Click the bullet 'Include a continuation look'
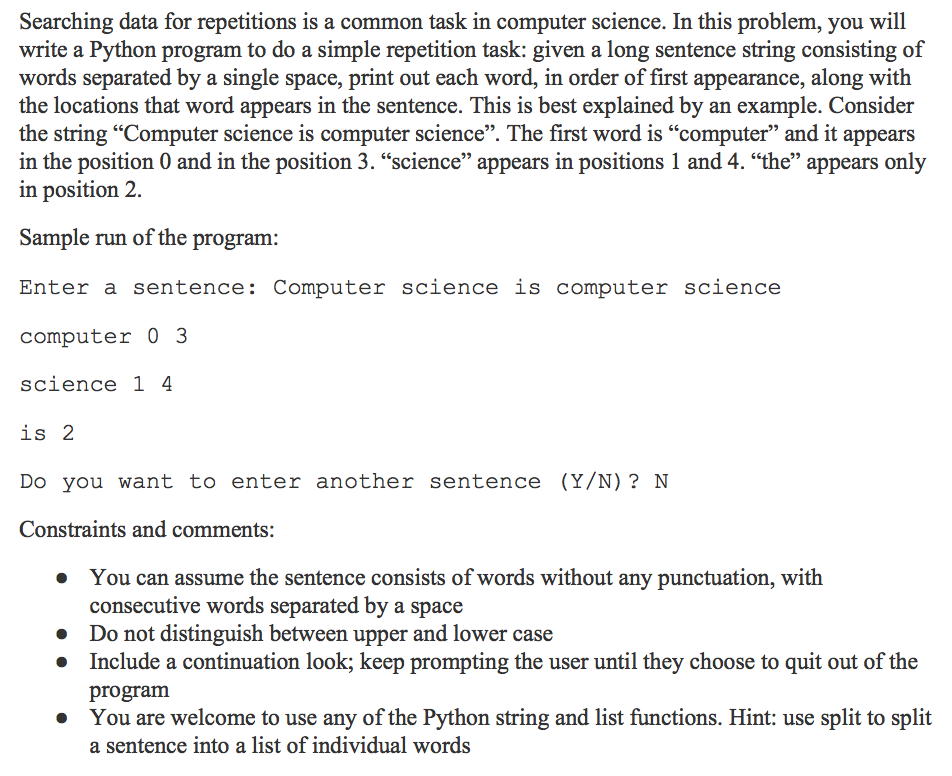 pos(503,675)
